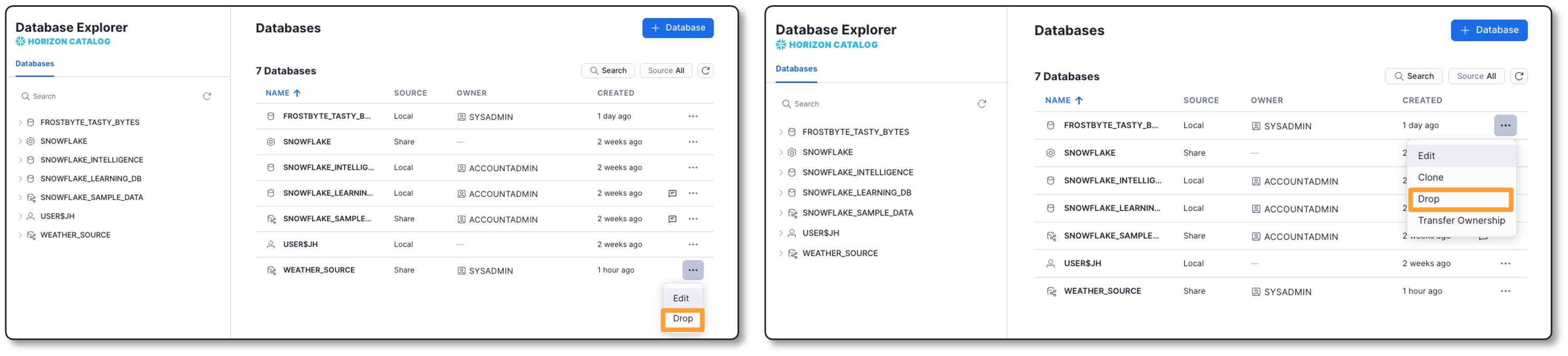Click comment icon in SNOWFLAKE_SAMPLE... row, left window
The height and width of the screenshot is (356, 1568).
pyautogui.click(x=672, y=219)
